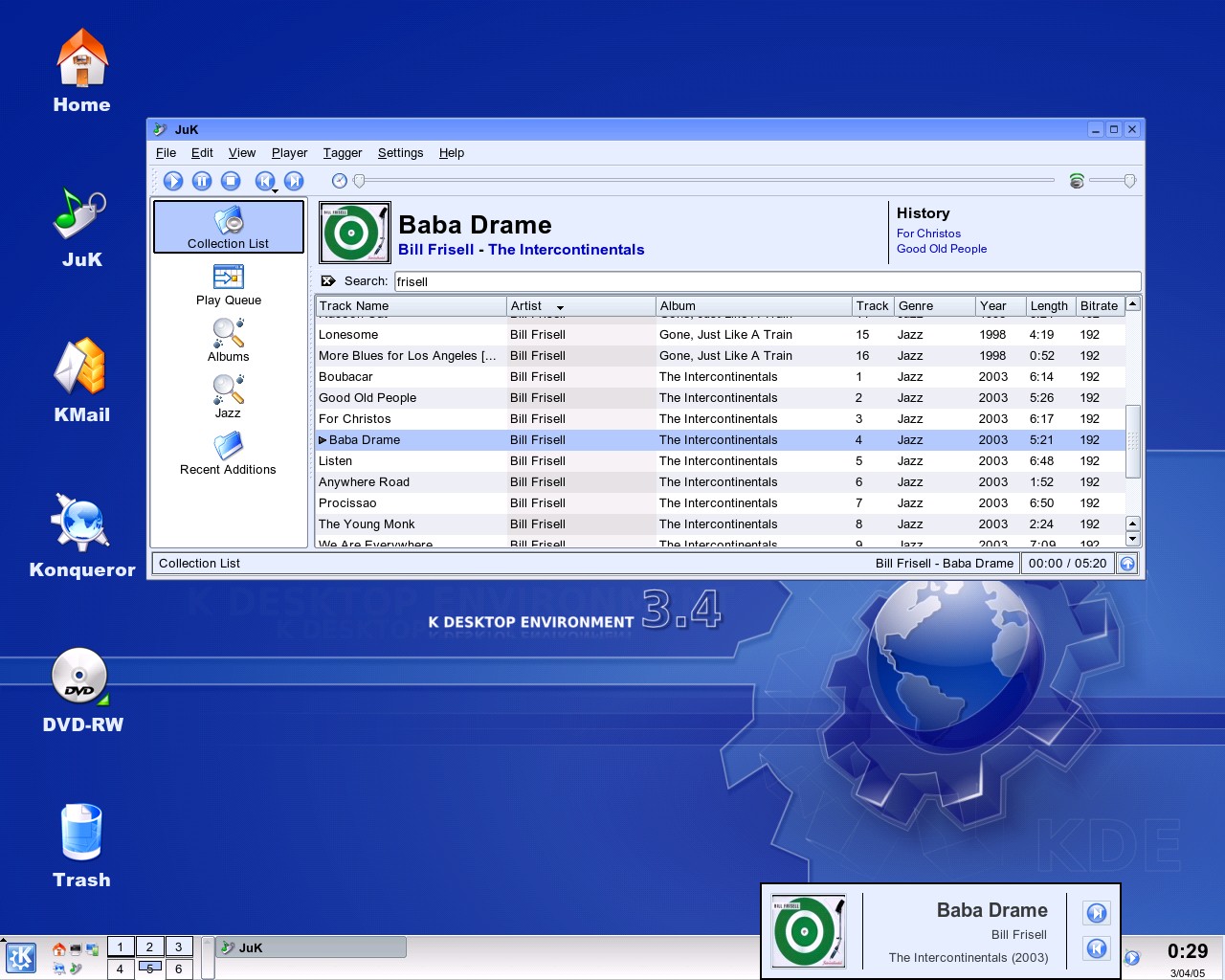Jump to playing item via status bar button
Image resolution: width=1225 pixels, height=980 pixels.
tap(1127, 564)
